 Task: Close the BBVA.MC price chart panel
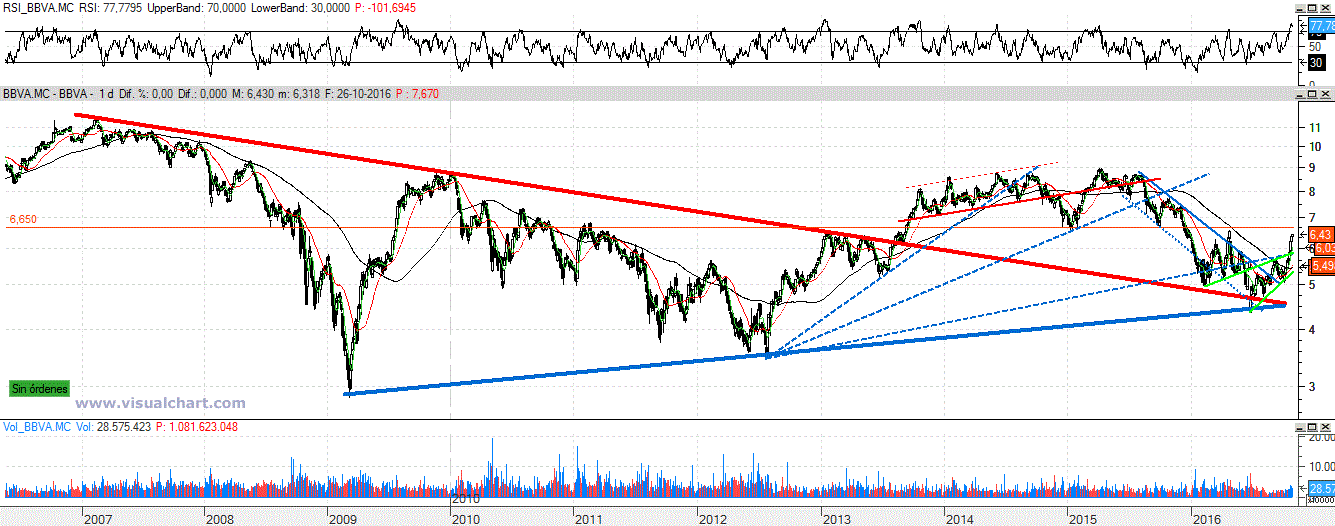[1325, 94]
